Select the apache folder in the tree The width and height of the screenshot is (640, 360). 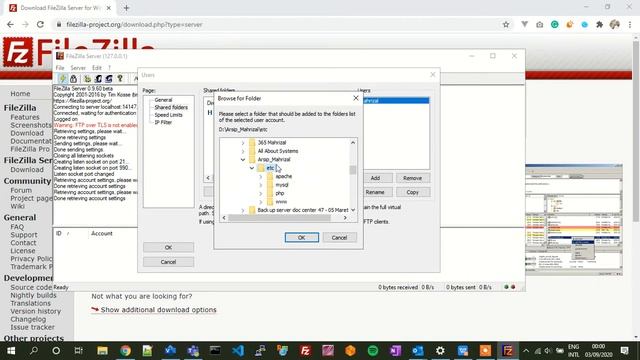(x=284, y=176)
